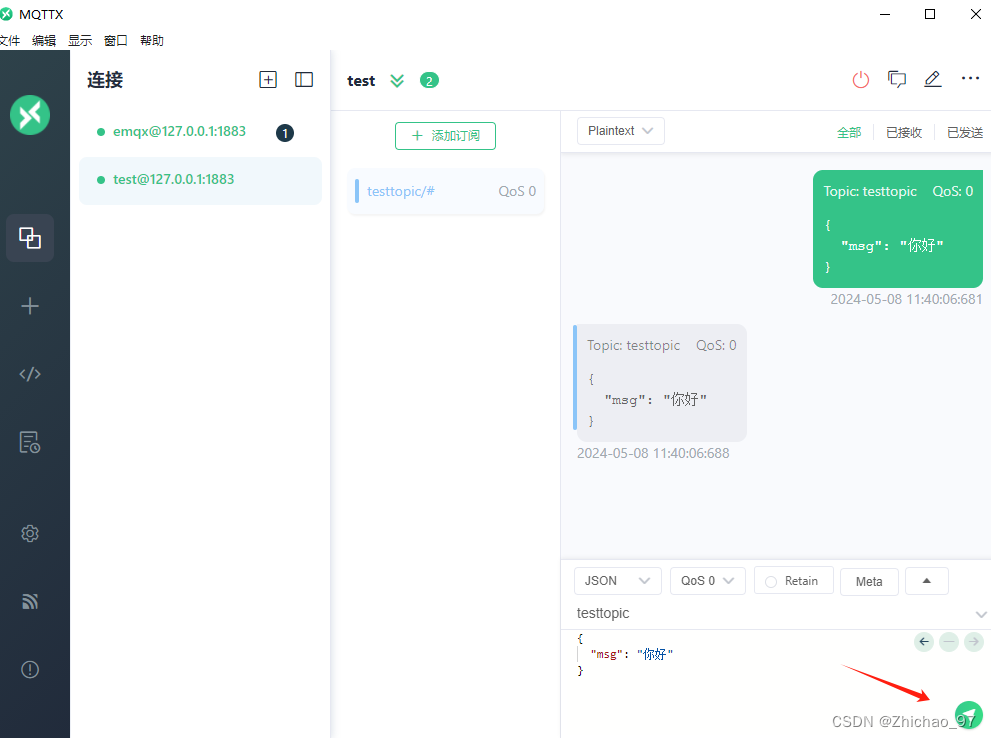This screenshot has height=738, width=991.
Task: Click the green sent message bubble
Action: (897, 229)
